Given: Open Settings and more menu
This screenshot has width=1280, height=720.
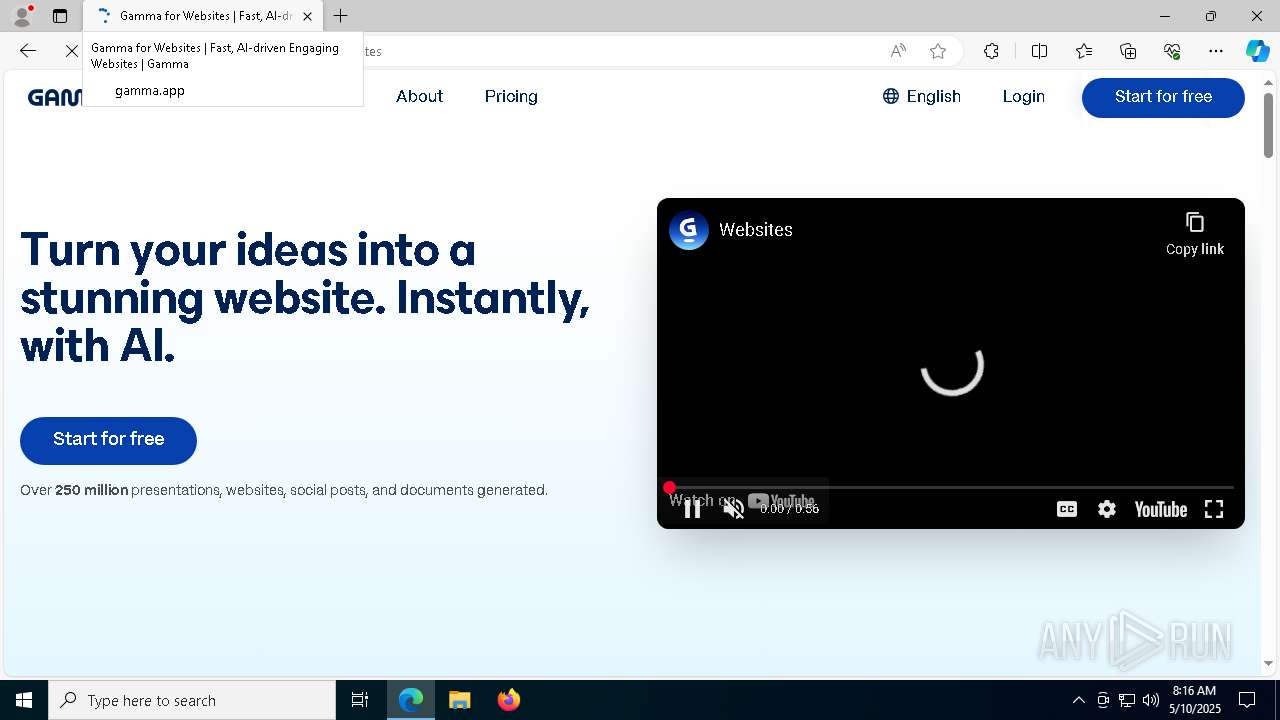Looking at the screenshot, I should coord(1216,51).
